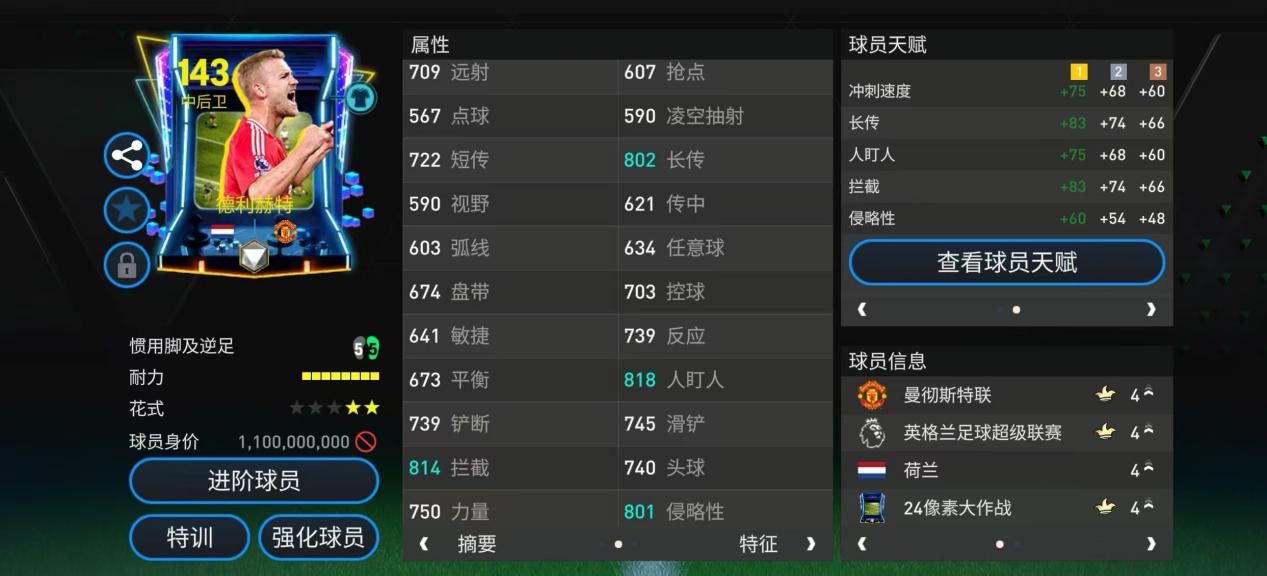Tap the shirt kit icon on card
This screenshot has height=576, width=1267.
[x=361, y=97]
